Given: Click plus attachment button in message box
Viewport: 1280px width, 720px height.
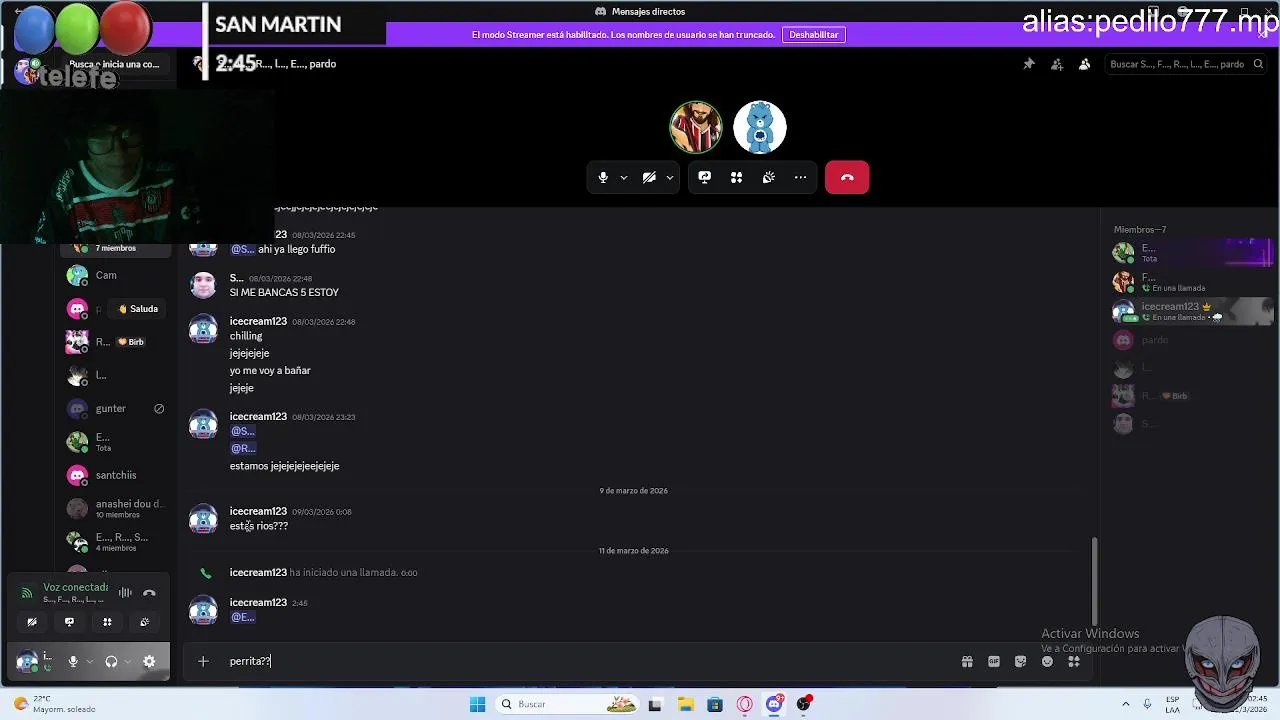Looking at the screenshot, I should [x=203, y=661].
